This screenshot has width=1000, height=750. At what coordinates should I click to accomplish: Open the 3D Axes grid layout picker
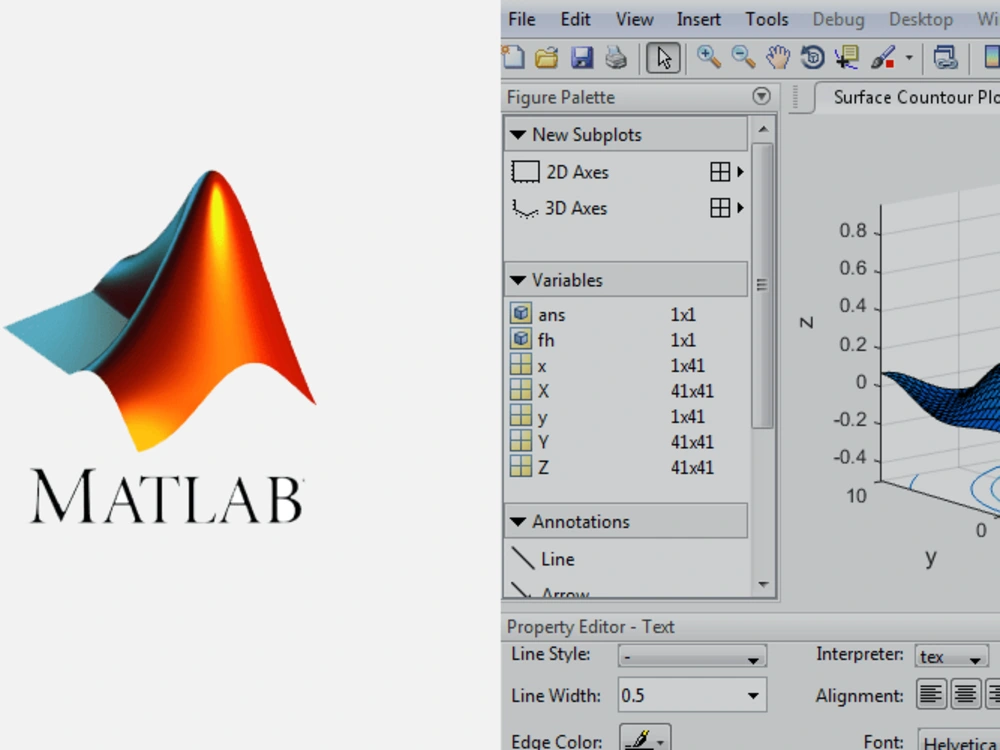pos(727,208)
